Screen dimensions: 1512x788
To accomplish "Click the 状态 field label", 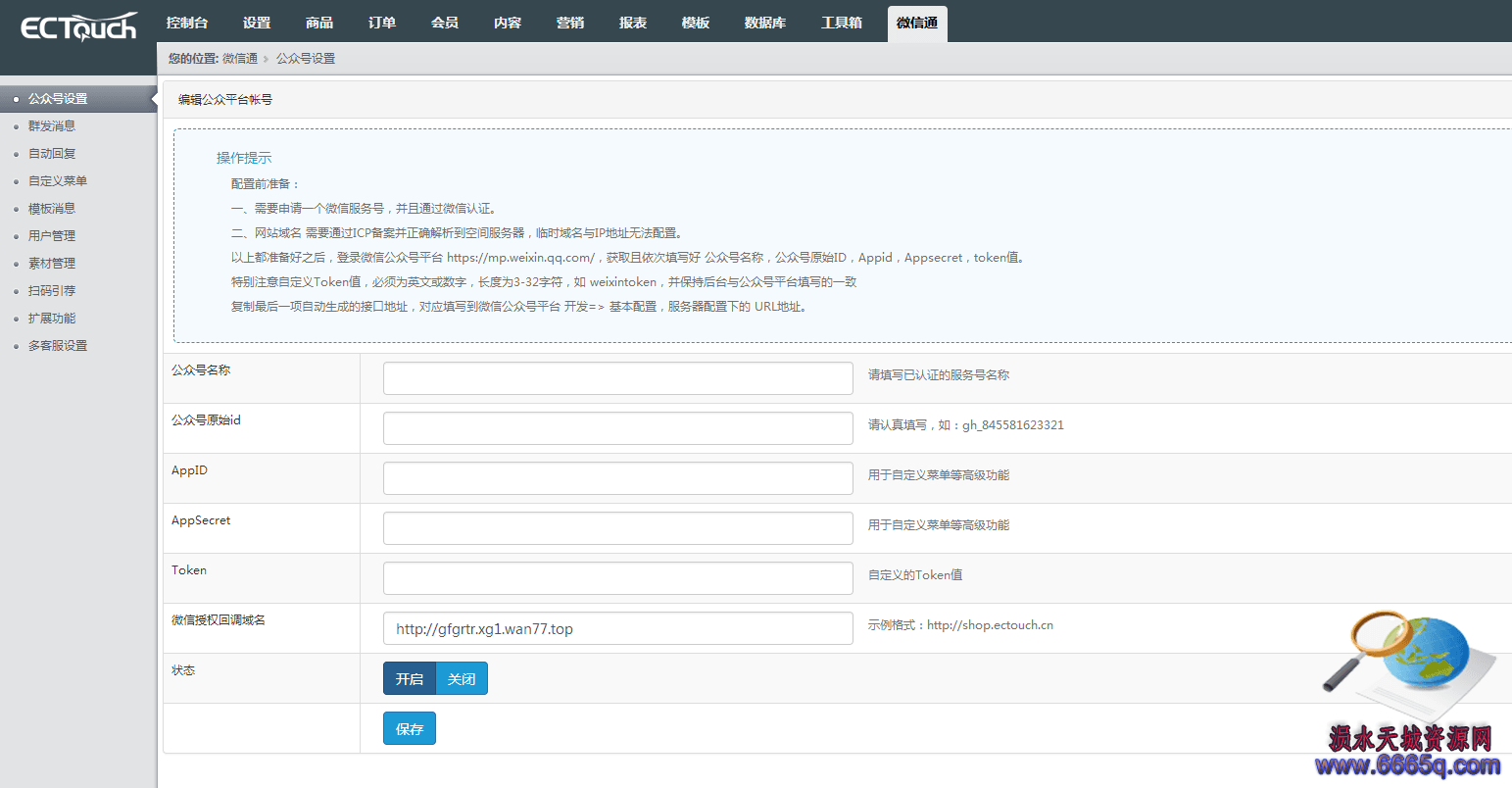I will (x=183, y=670).
